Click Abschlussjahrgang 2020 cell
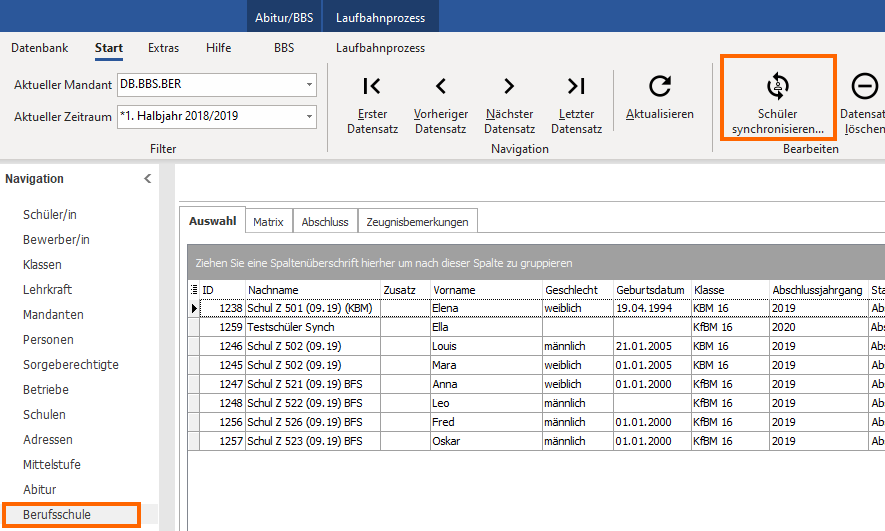 point(818,327)
